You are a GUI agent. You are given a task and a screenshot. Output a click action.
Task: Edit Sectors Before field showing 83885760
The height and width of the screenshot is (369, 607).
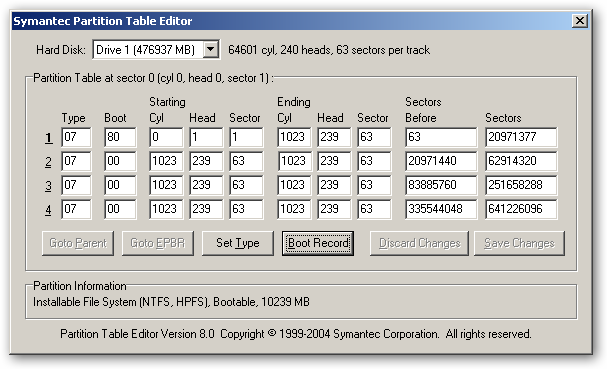click(x=441, y=185)
